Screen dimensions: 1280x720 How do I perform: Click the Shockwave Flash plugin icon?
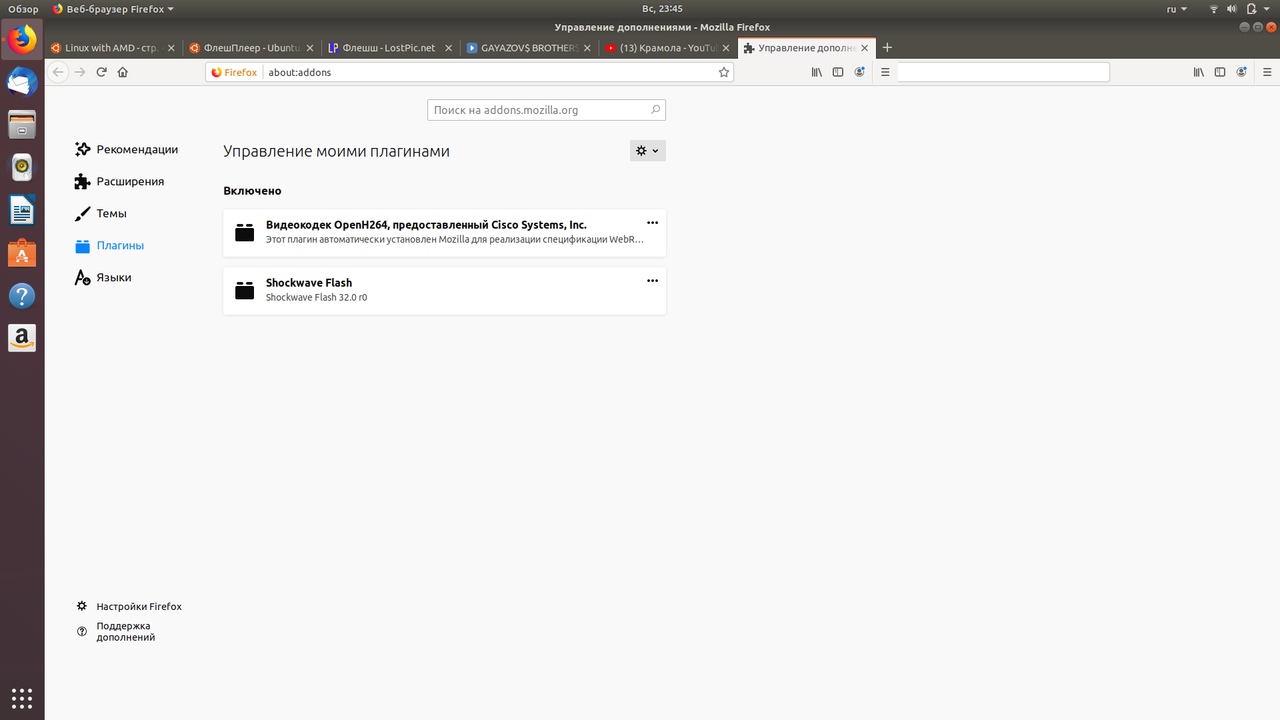coord(245,290)
